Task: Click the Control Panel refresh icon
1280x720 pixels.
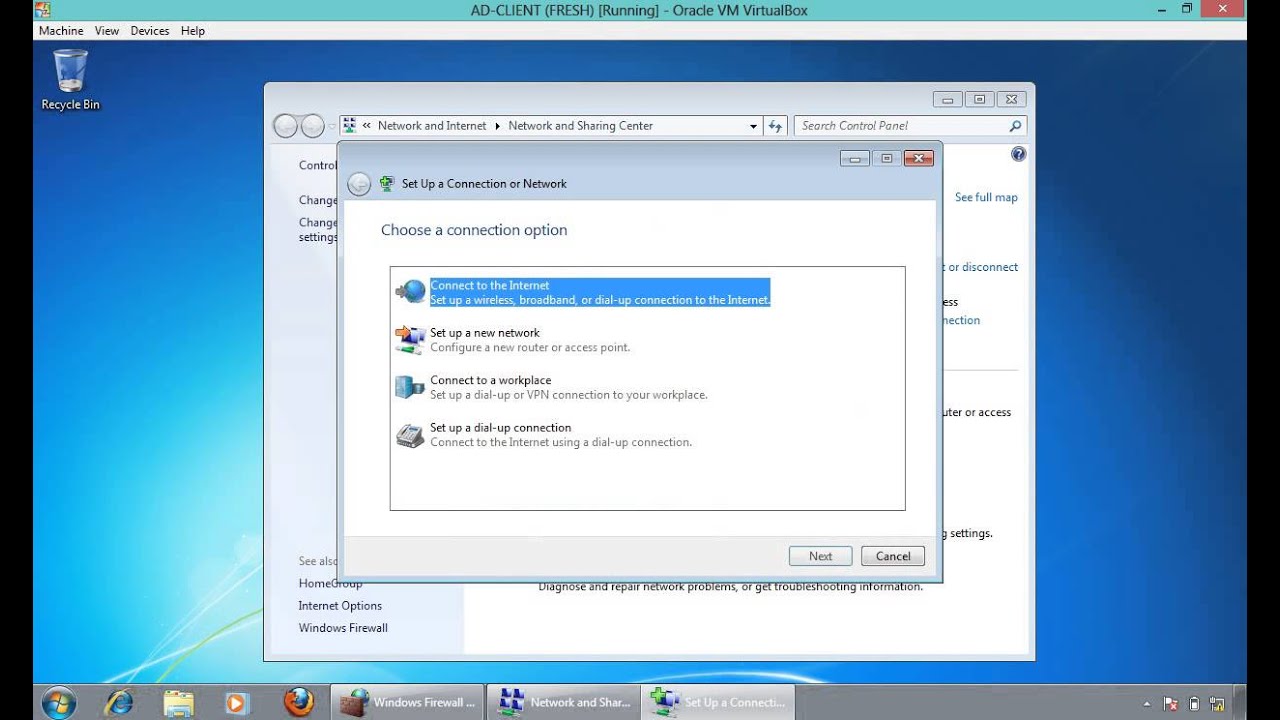Action: pos(776,126)
